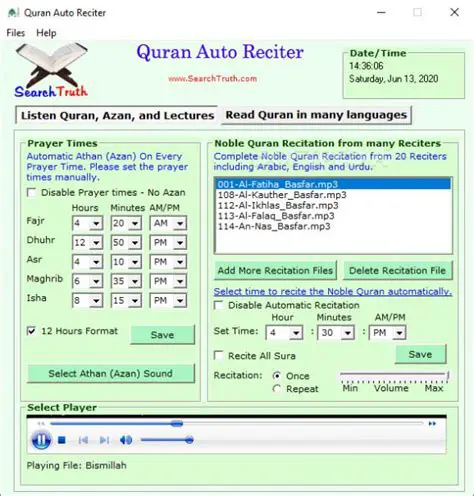Stop playback with the square stop button

pyautogui.click(x=62, y=440)
